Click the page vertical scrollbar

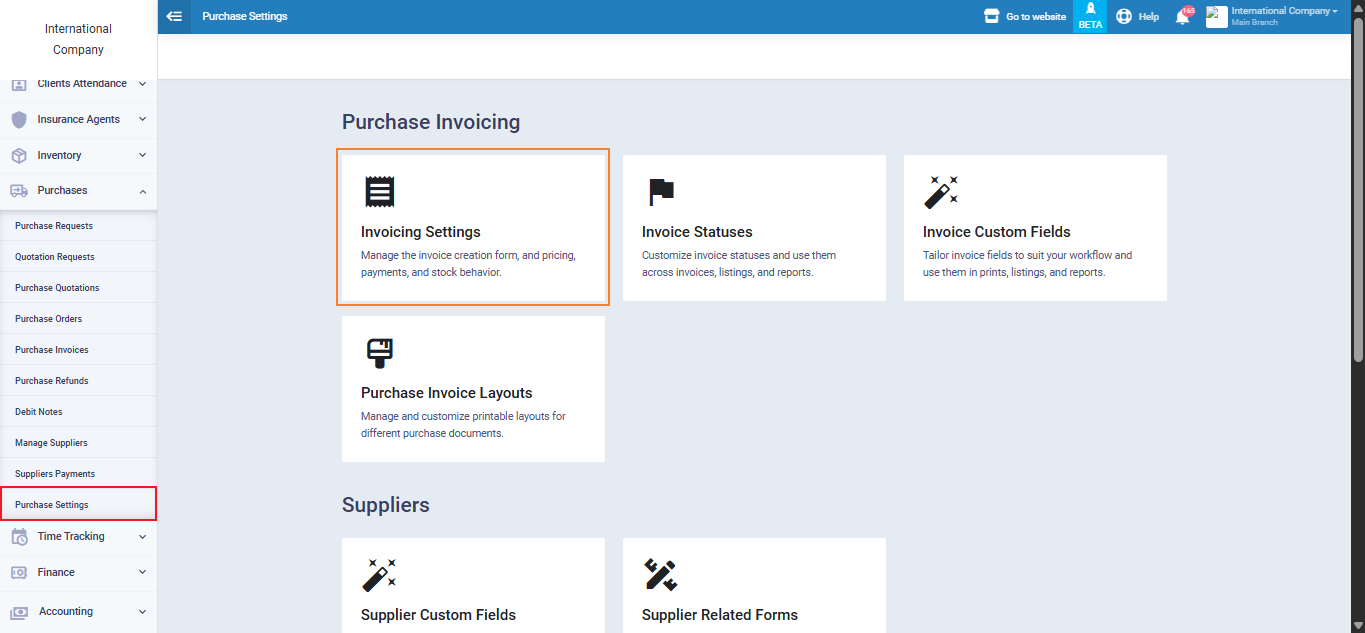pyautogui.click(x=1357, y=200)
